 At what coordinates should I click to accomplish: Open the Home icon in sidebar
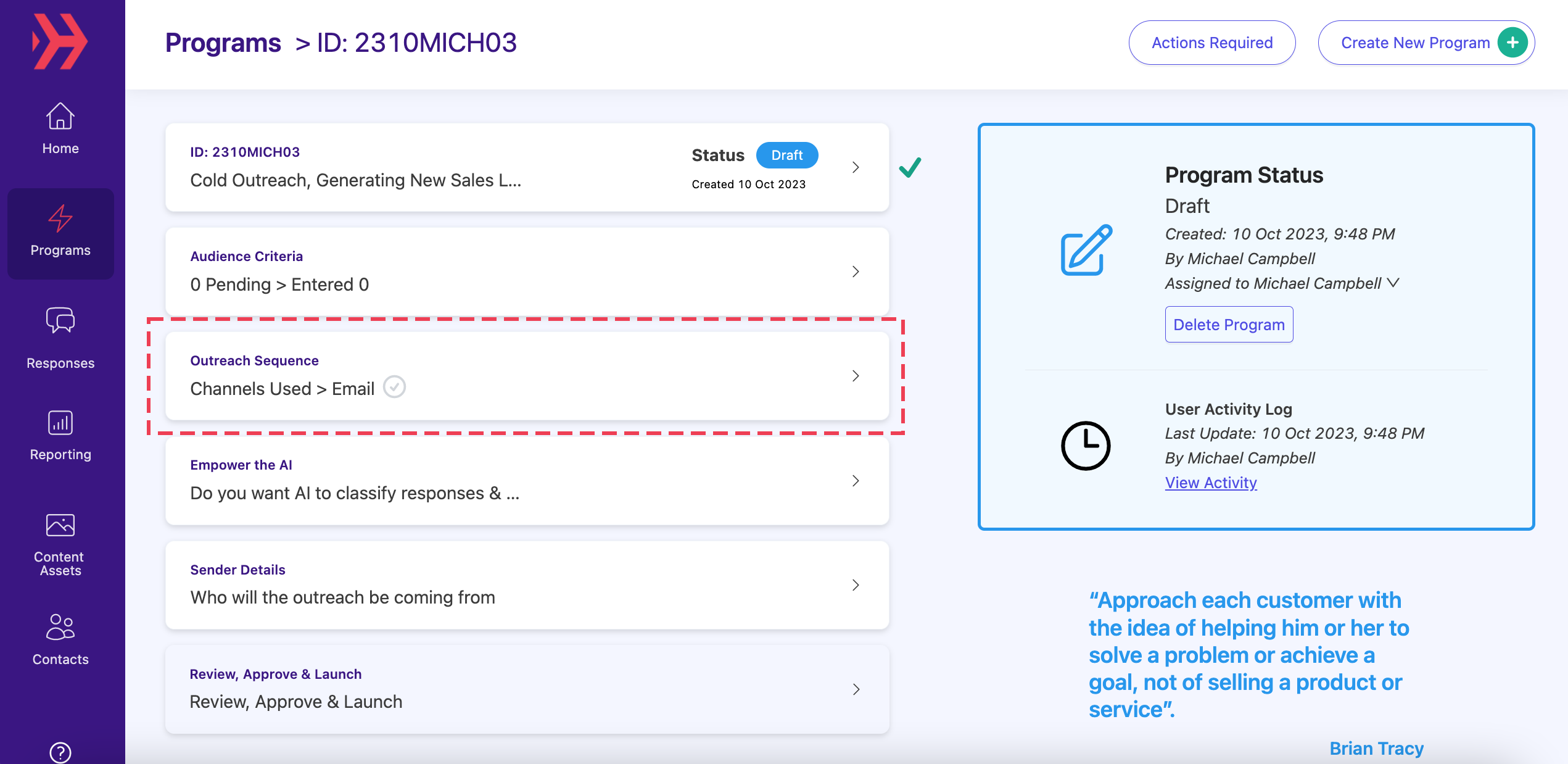click(60, 116)
